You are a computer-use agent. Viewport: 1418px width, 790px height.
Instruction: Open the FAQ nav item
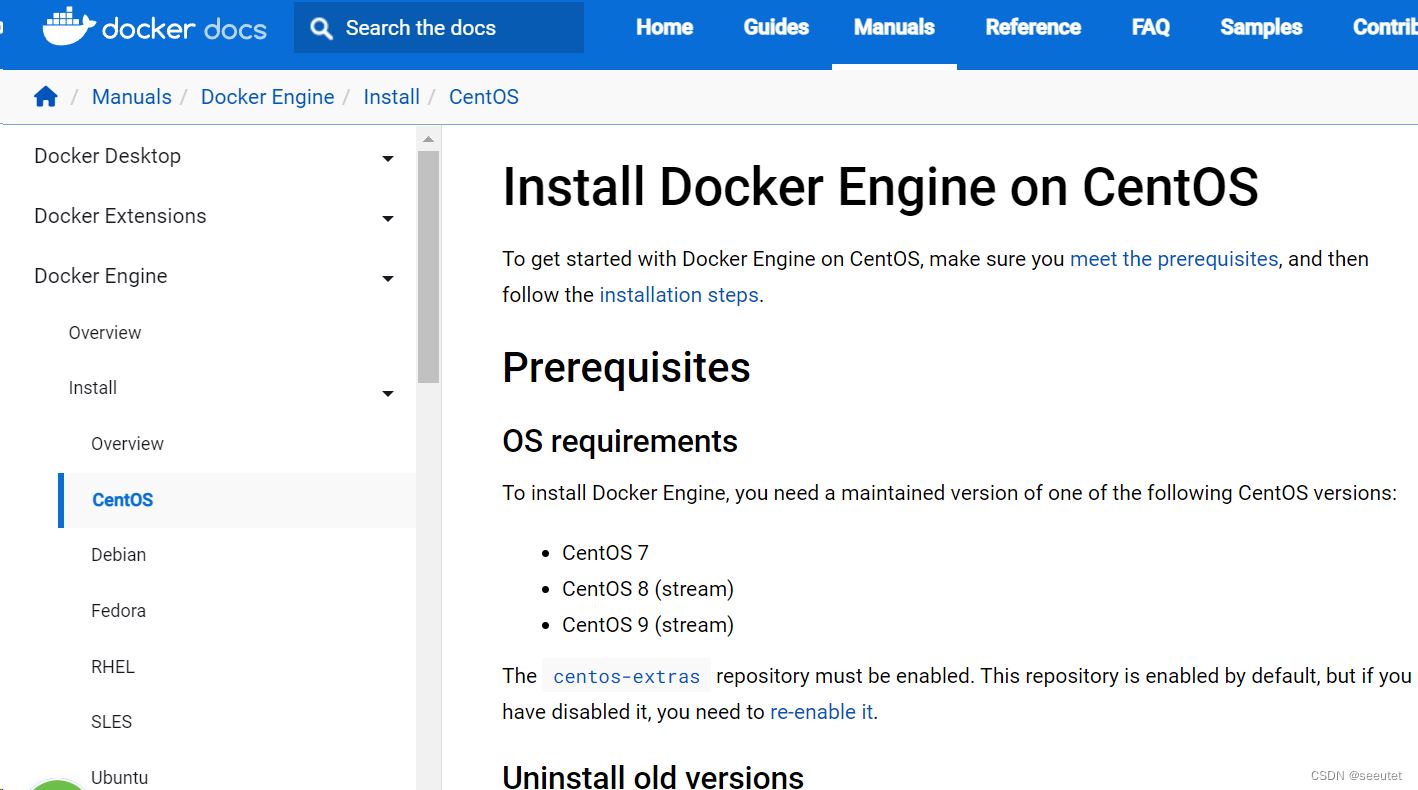1151,27
